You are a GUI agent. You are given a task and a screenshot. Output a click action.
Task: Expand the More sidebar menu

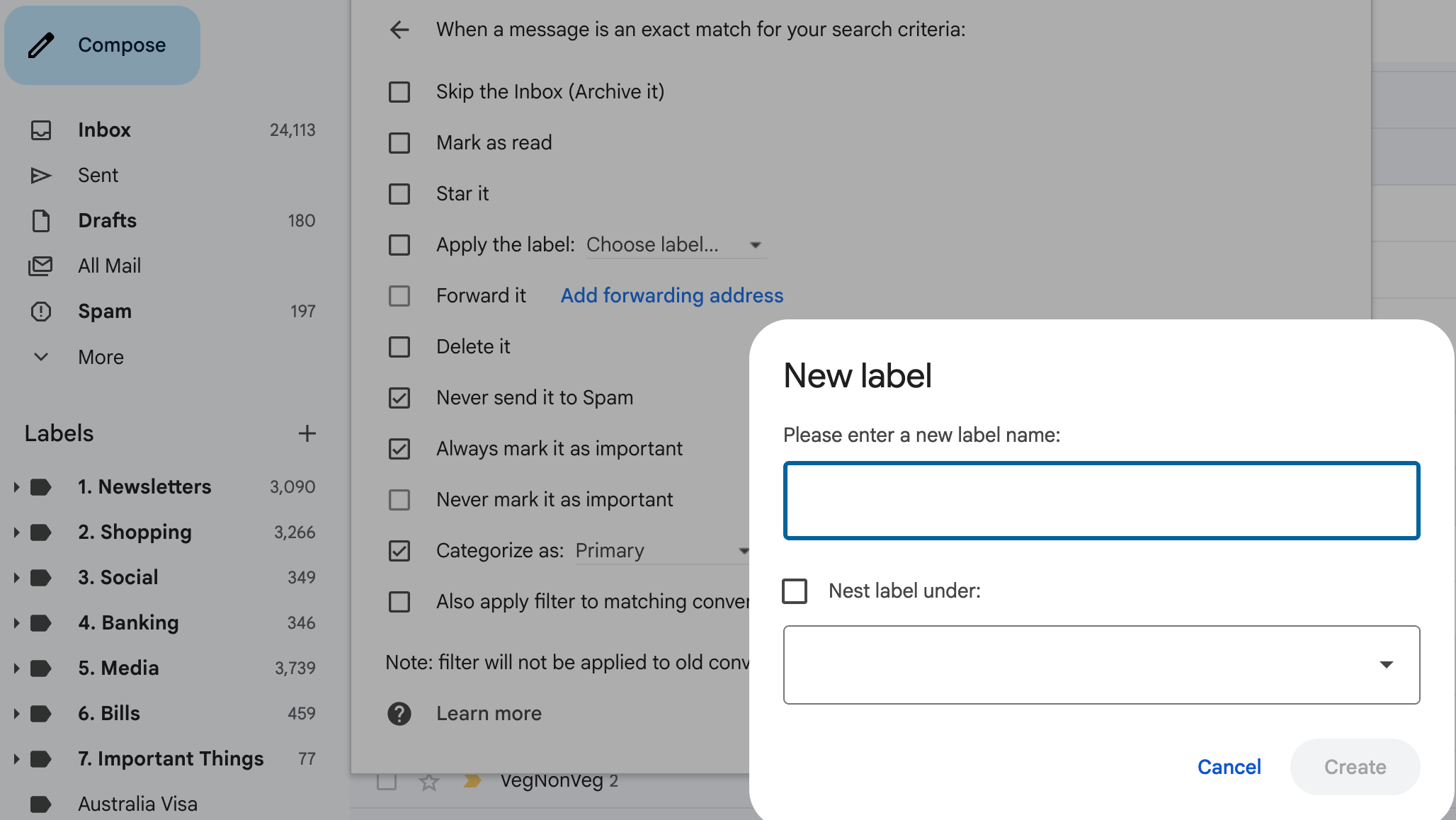click(101, 357)
